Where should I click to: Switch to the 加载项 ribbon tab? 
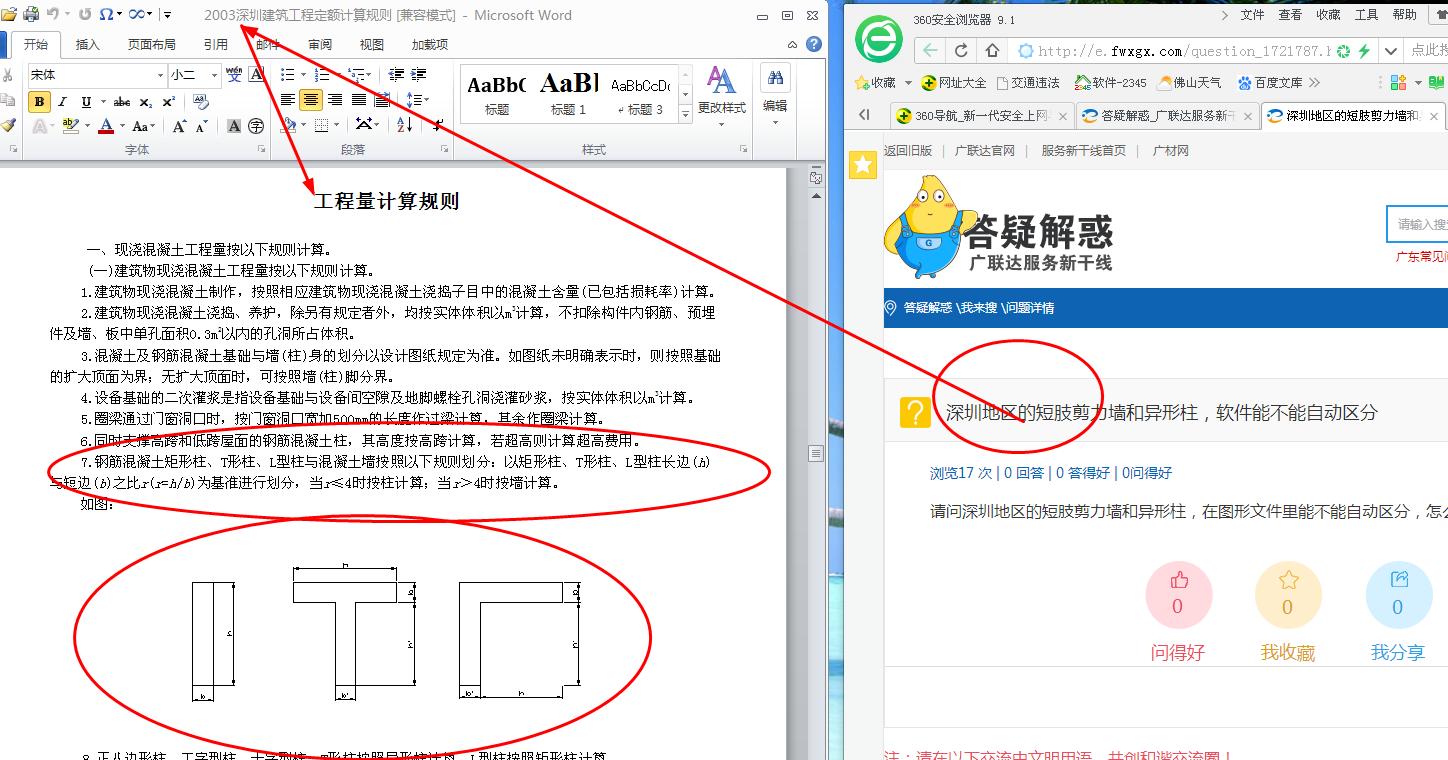[x=430, y=45]
